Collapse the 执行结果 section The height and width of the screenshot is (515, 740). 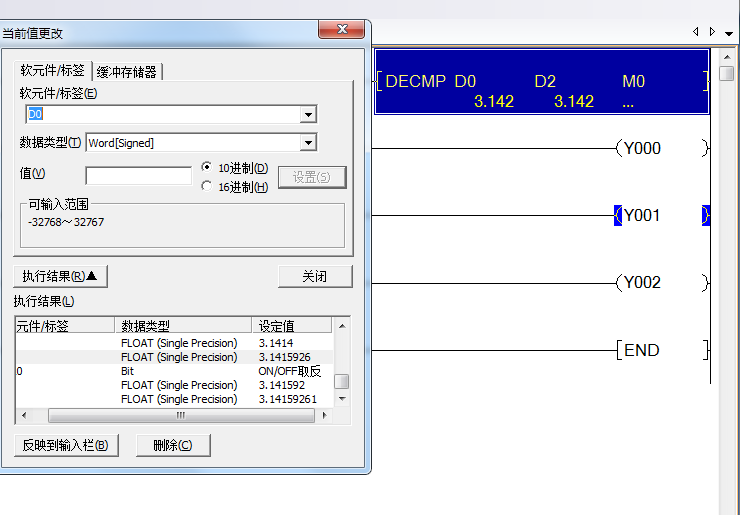pyautogui.click(x=60, y=276)
